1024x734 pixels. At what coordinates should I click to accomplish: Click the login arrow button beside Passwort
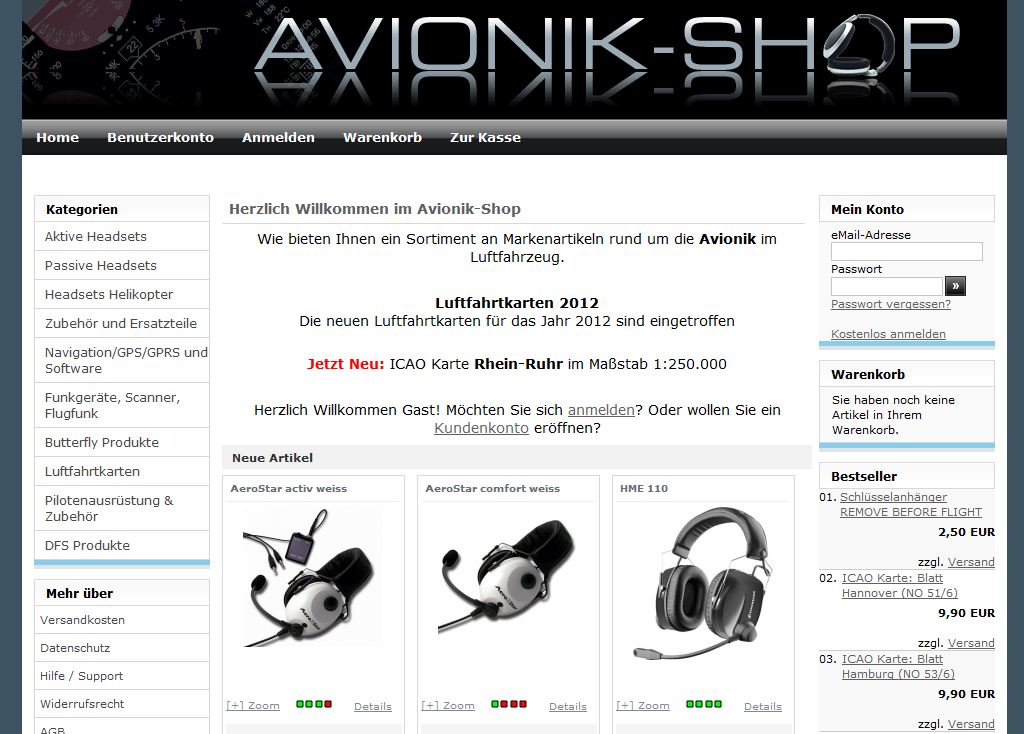[955, 285]
